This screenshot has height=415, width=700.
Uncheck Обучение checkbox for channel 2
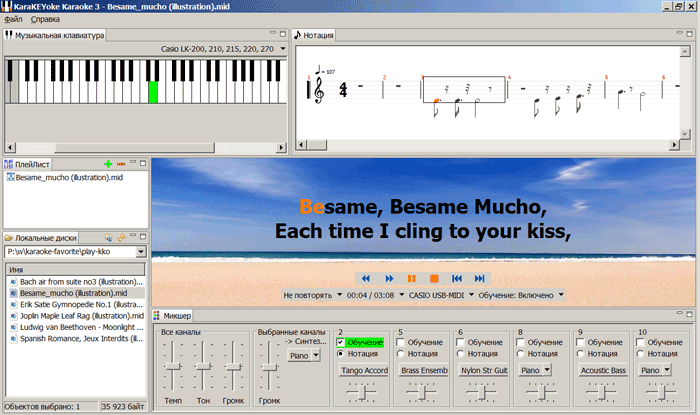point(341,342)
